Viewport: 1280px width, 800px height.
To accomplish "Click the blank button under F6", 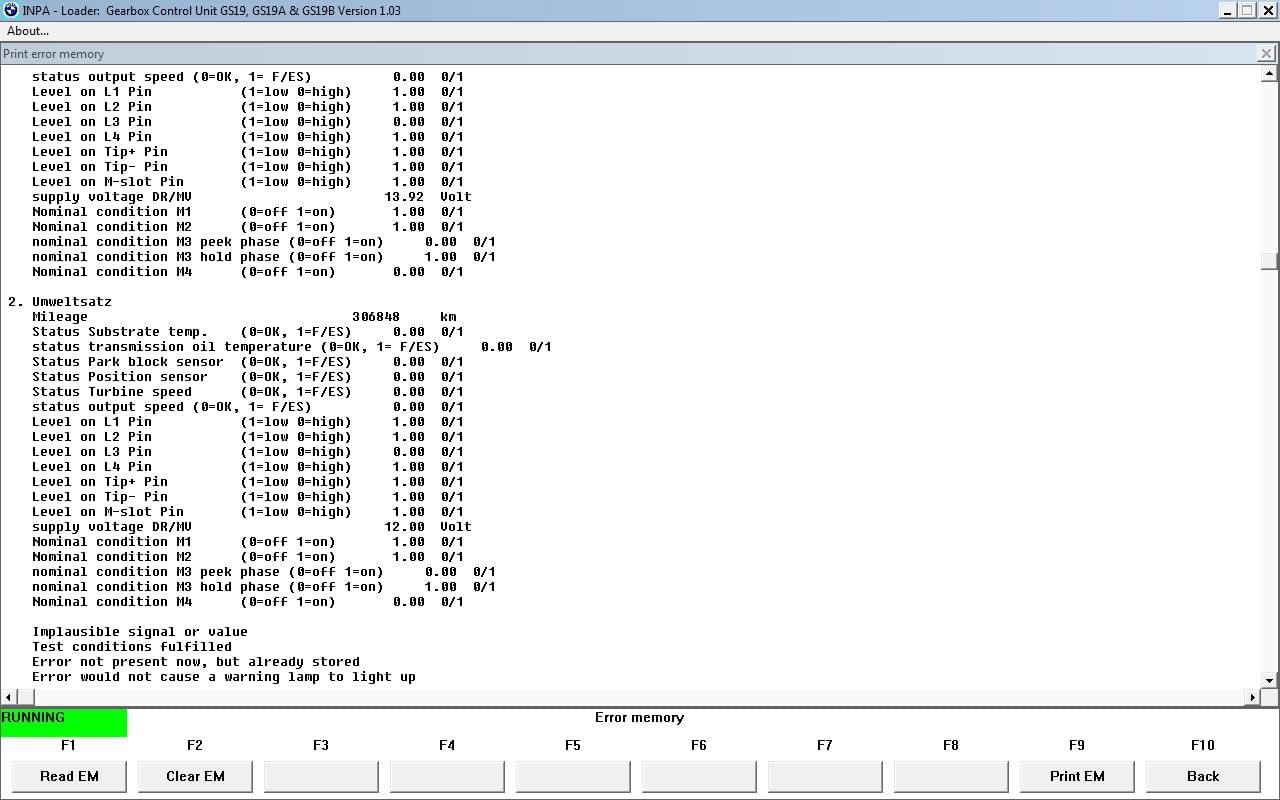I will pos(699,776).
